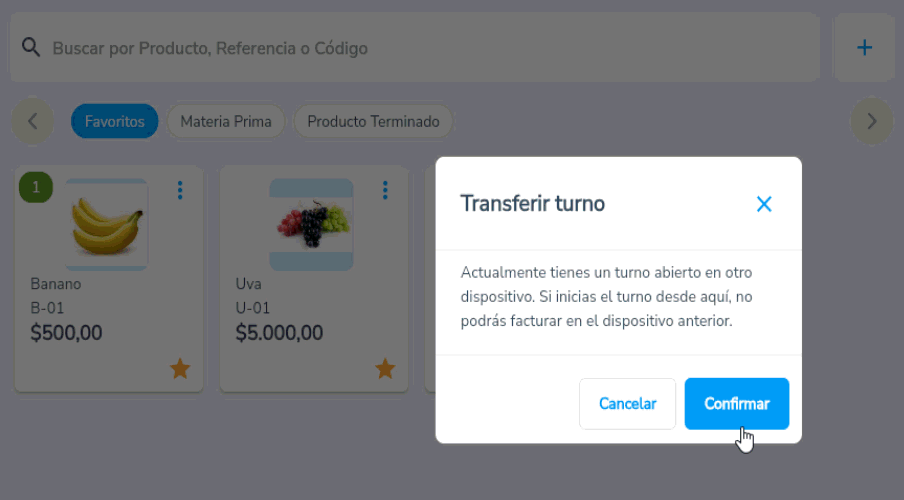904x500 pixels.
Task: Click the Uva $5.000,00 price
Action: click(x=279, y=333)
